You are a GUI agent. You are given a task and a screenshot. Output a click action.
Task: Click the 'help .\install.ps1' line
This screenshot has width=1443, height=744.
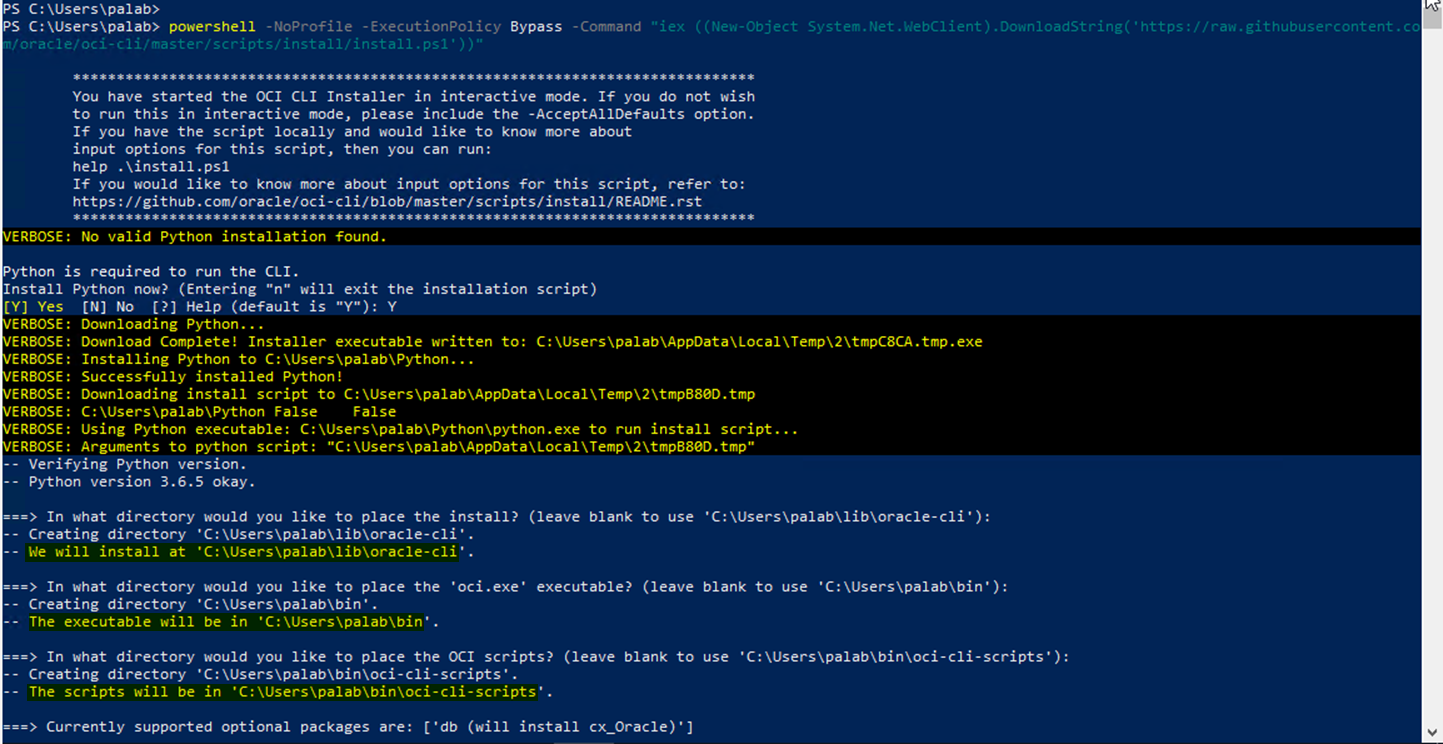(x=151, y=166)
